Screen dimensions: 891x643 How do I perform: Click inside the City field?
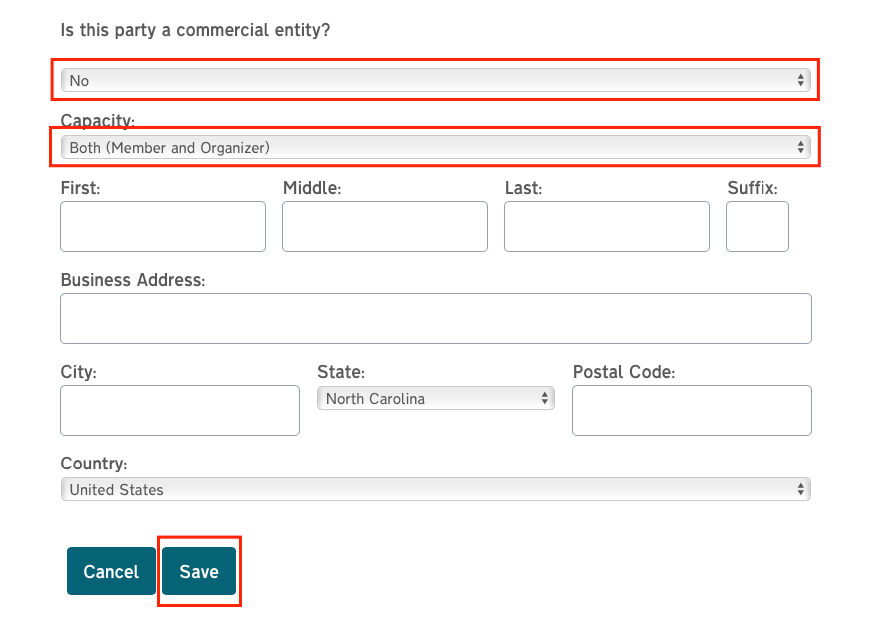(x=179, y=410)
